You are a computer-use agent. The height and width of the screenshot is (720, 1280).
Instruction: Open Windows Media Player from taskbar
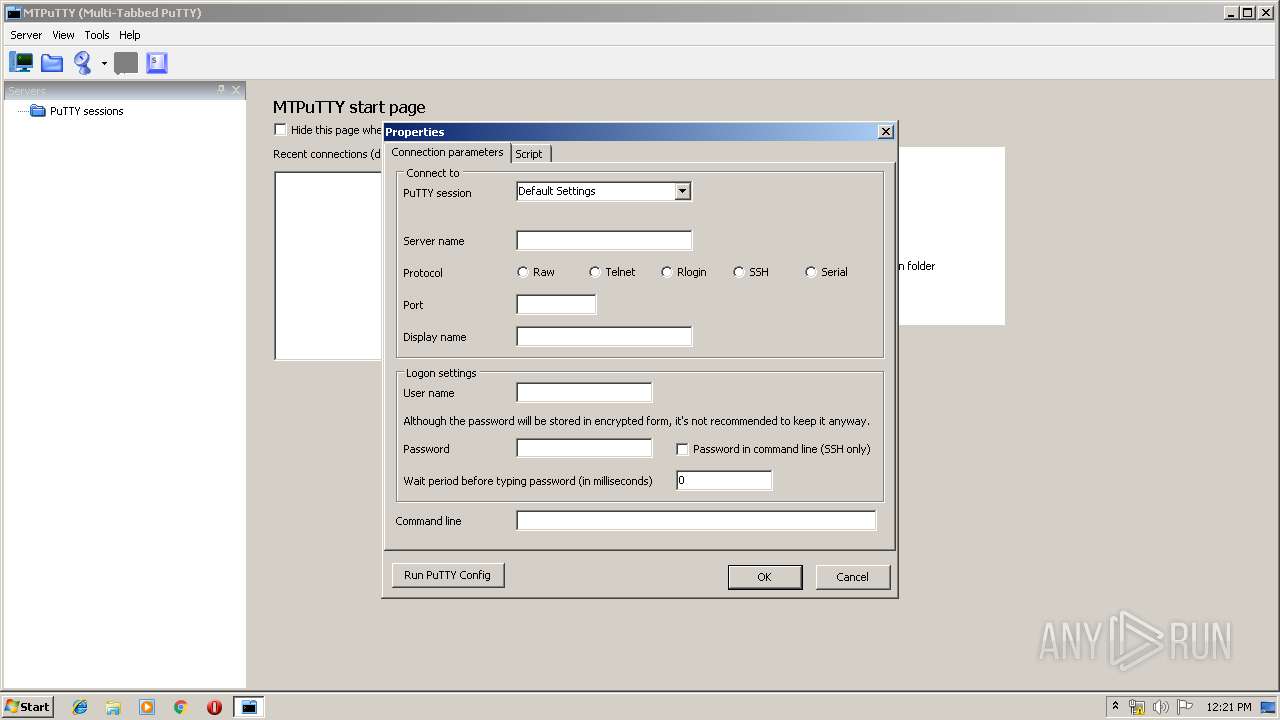[x=147, y=707]
